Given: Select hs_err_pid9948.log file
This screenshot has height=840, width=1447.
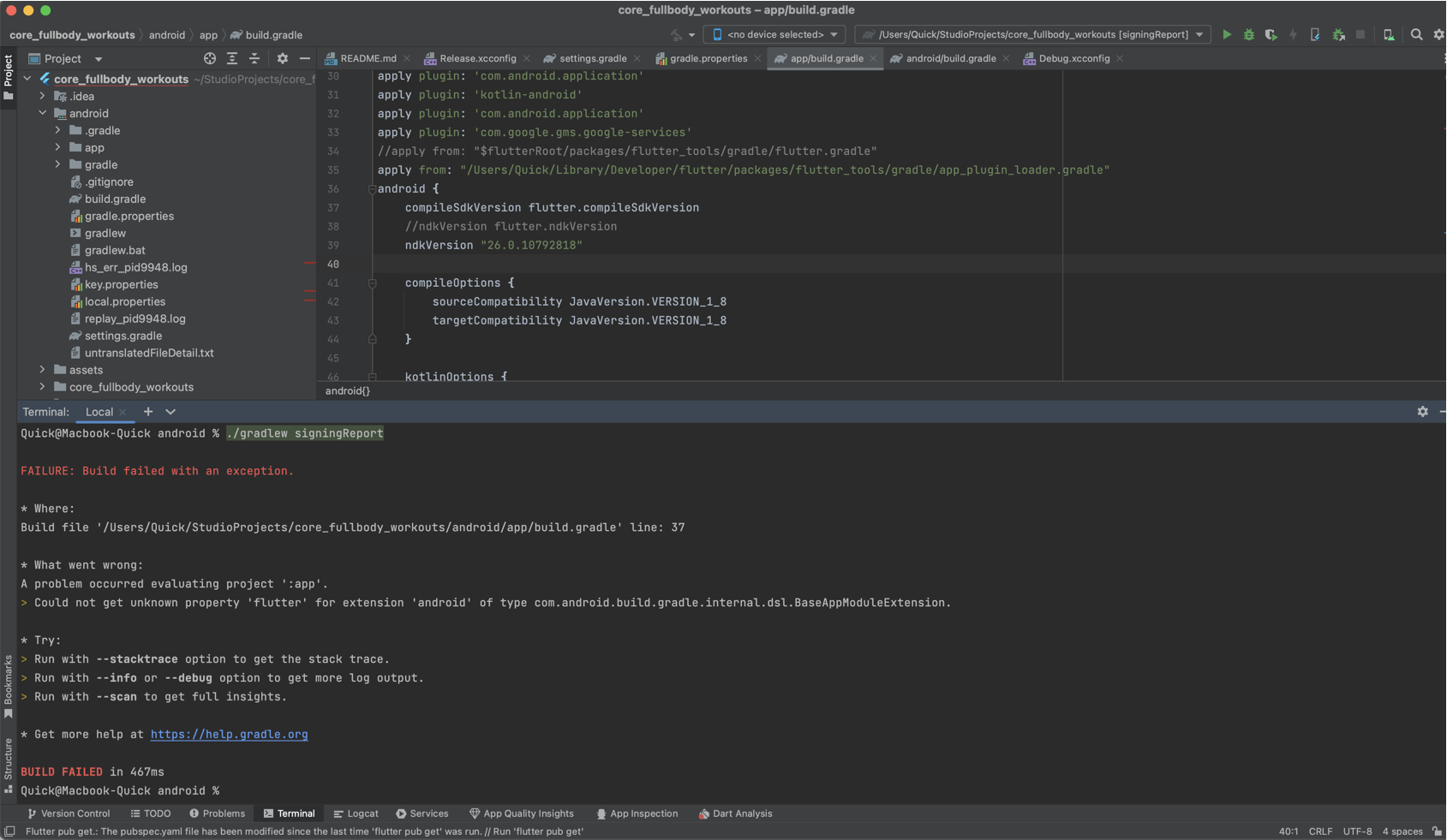Looking at the screenshot, I should point(135,267).
